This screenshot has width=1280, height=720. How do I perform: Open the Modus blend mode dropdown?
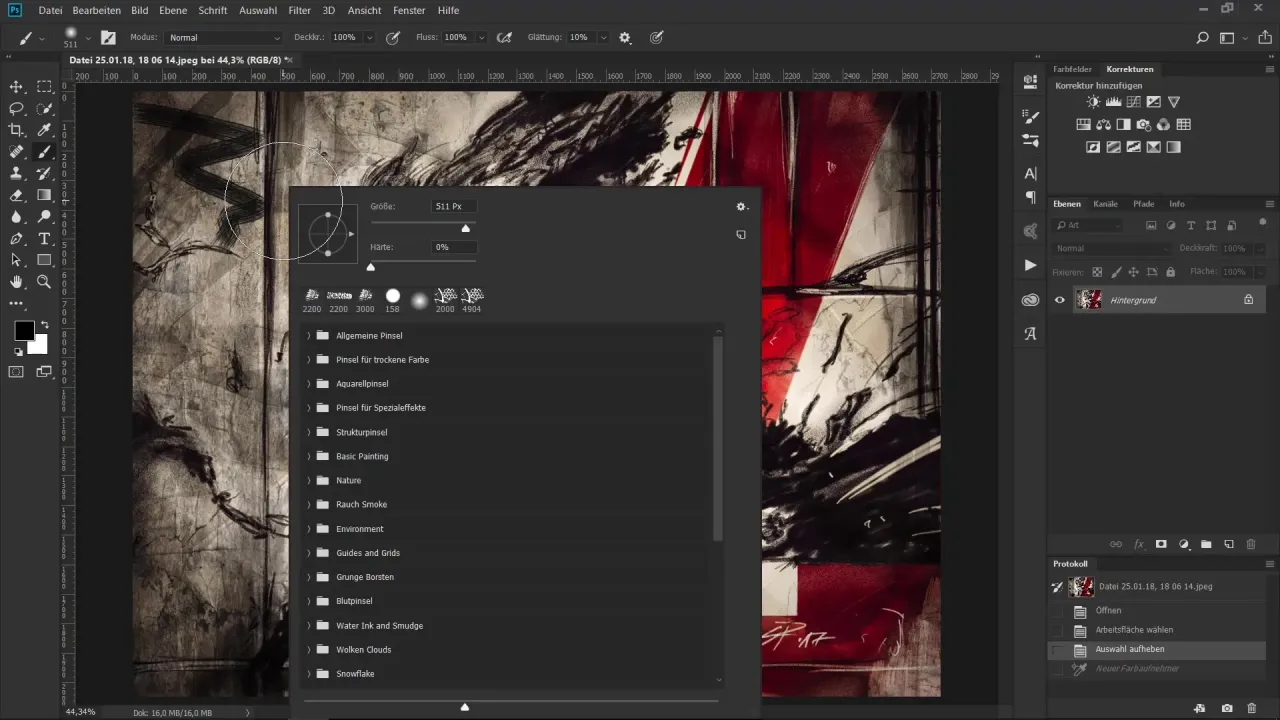tap(224, 38)
